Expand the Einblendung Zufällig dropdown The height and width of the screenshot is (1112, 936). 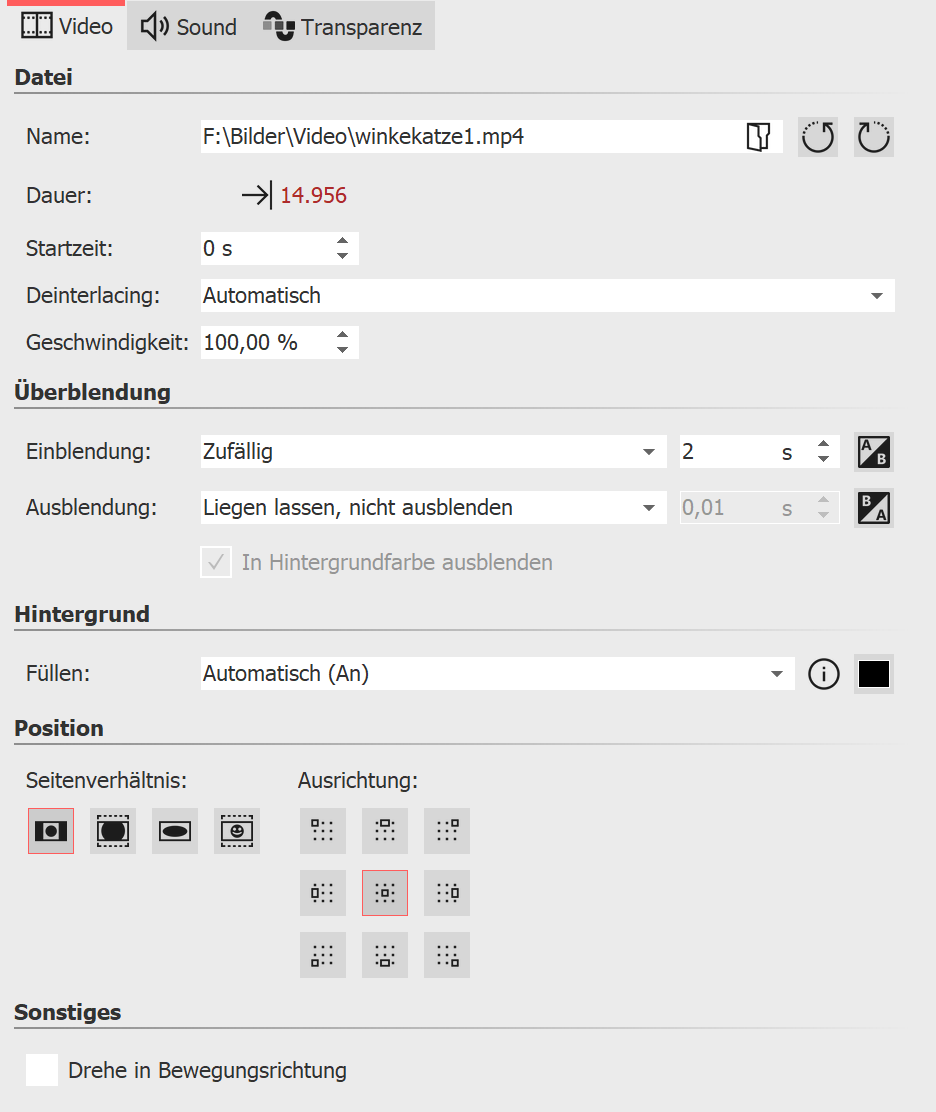click(648, 453)
